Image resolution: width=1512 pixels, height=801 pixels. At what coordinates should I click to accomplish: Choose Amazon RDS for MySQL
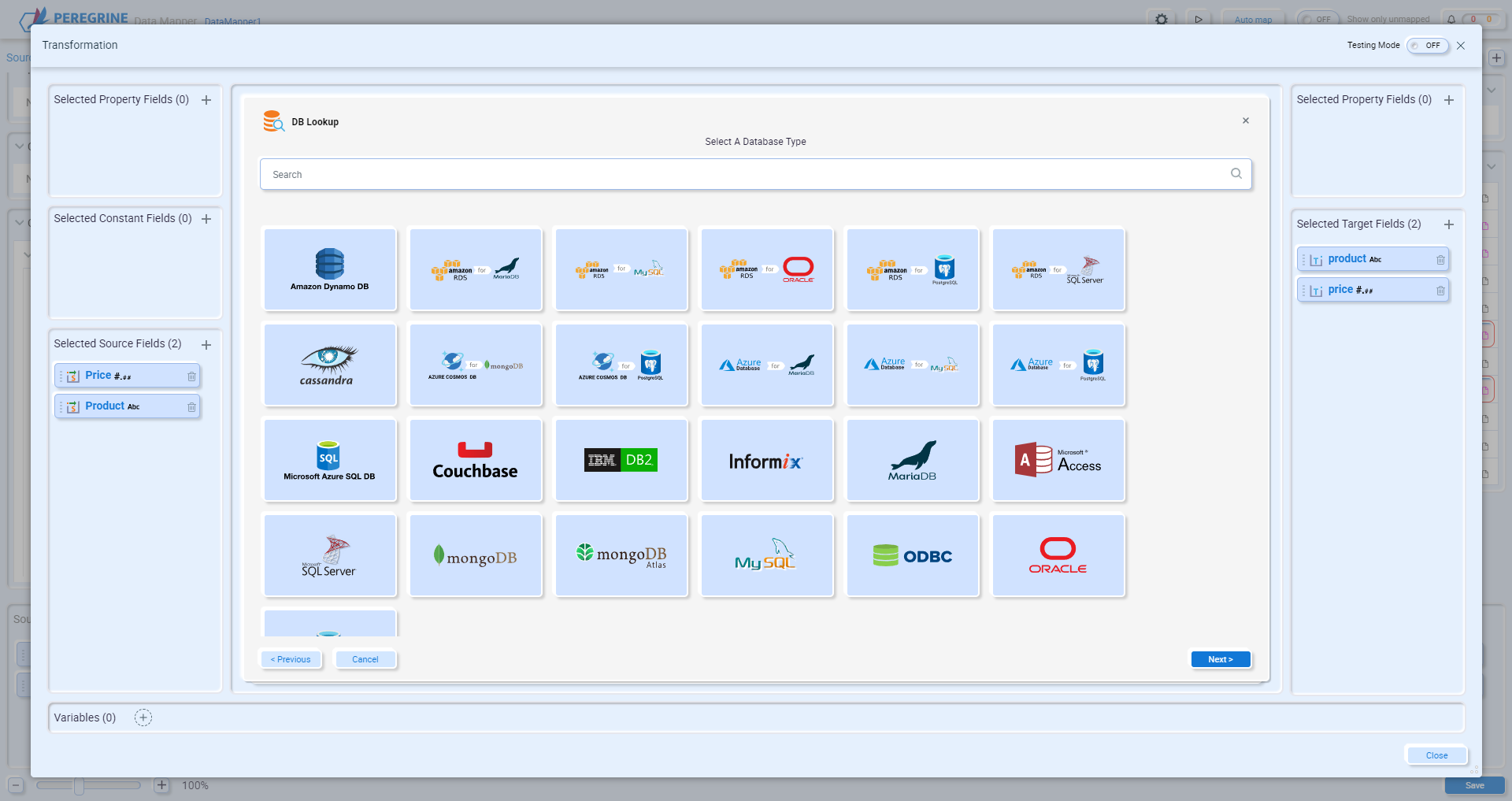pos(621,269)
